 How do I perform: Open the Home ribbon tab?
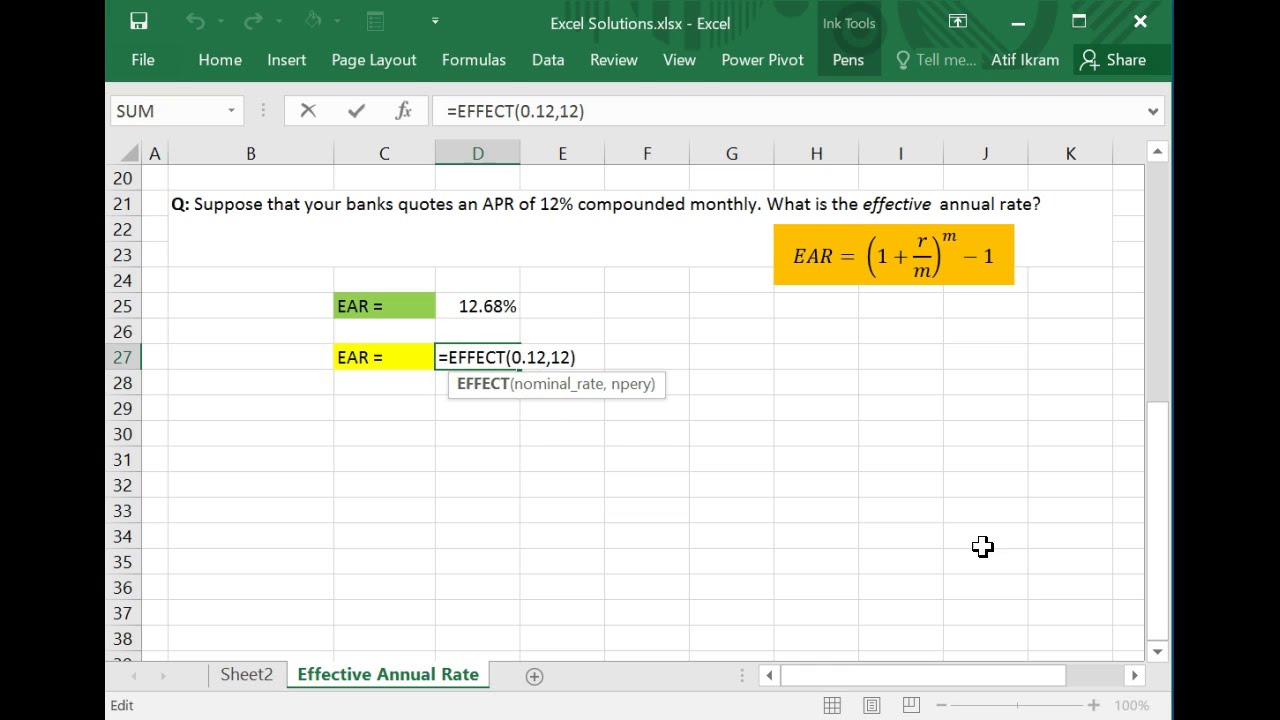pyautogui.click(x=220, y=60)
